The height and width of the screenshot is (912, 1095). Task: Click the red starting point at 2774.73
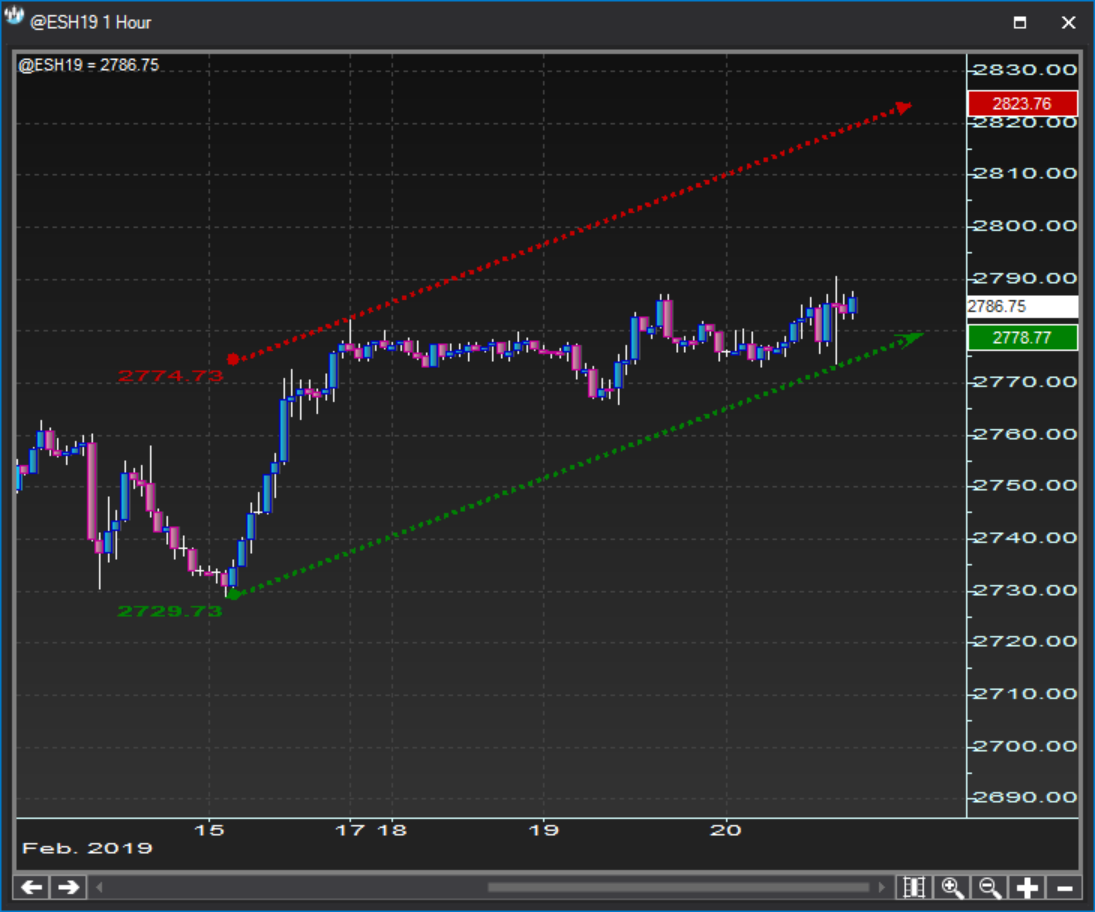[233, 359]
